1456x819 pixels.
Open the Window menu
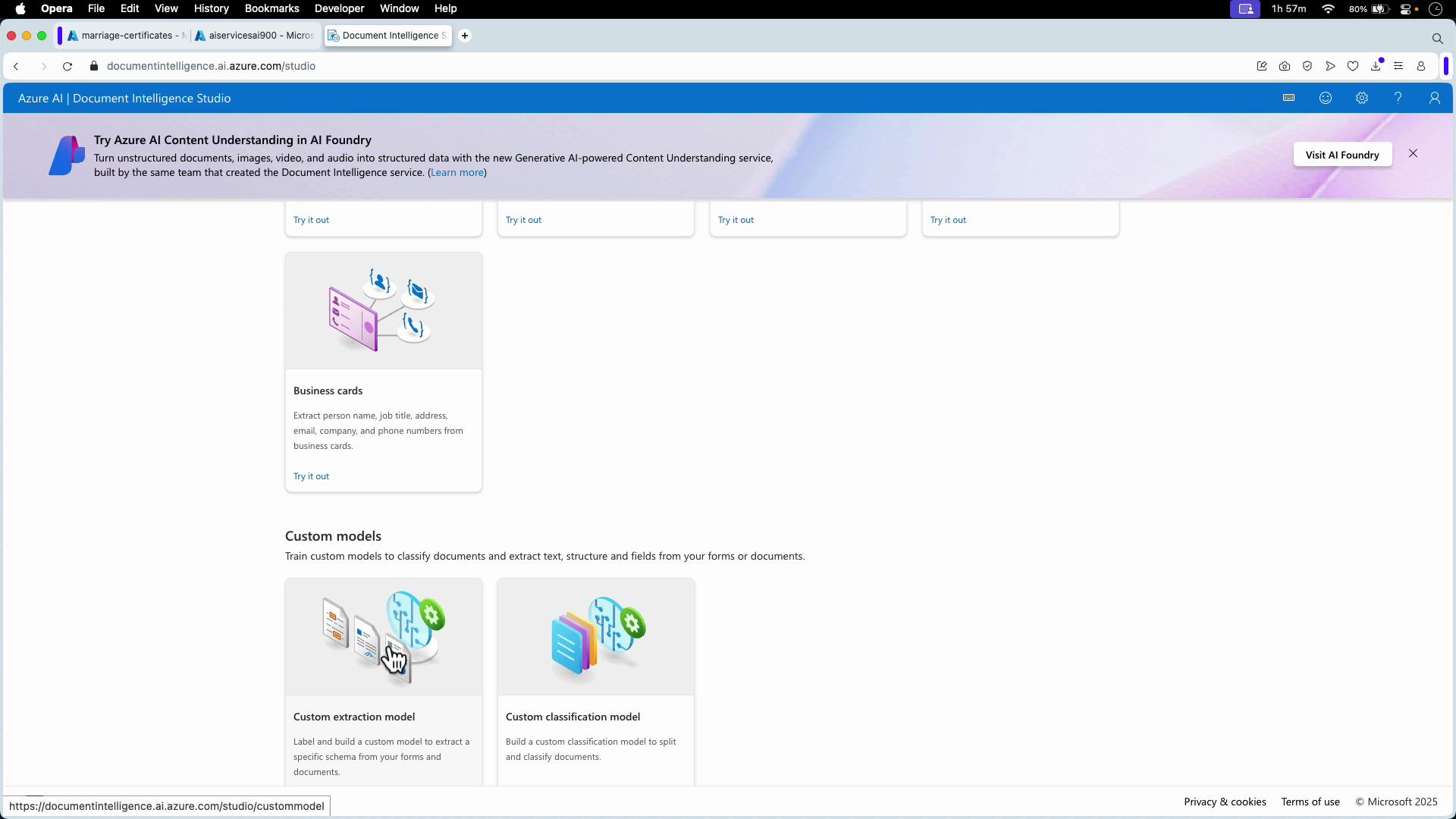point(400,9)
